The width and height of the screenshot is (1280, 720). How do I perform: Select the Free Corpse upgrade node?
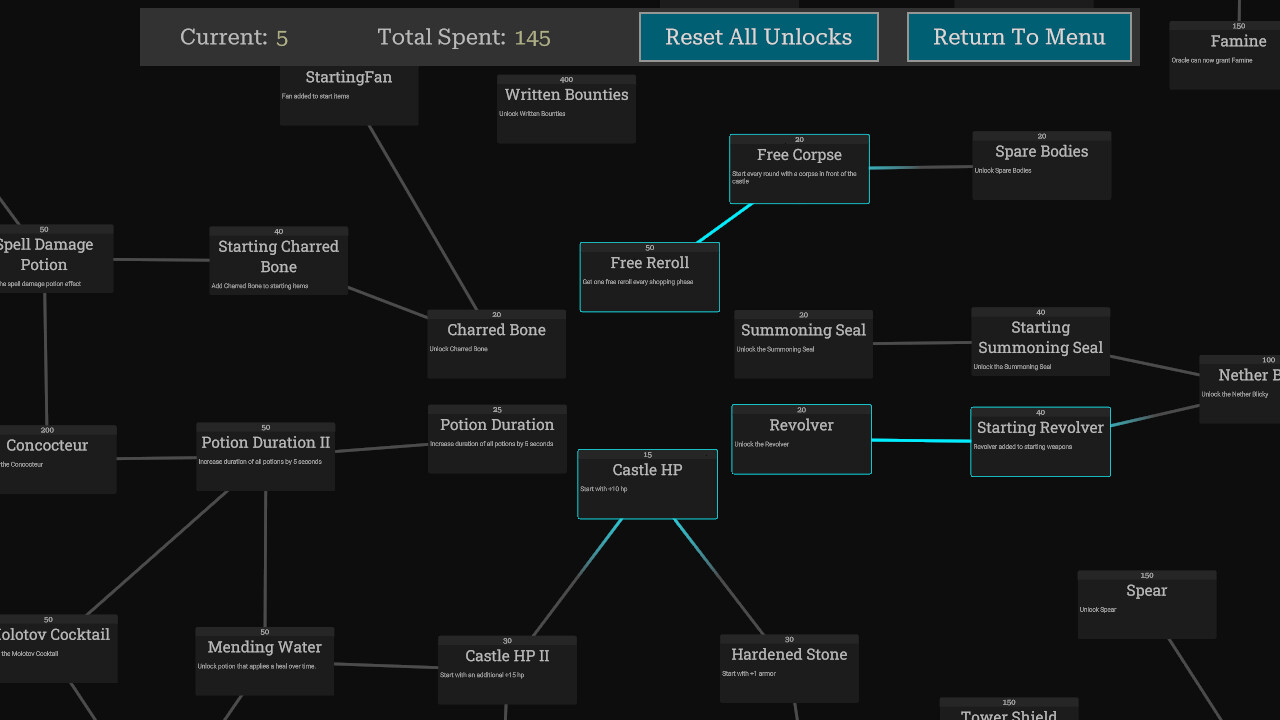tap(799, 169)
